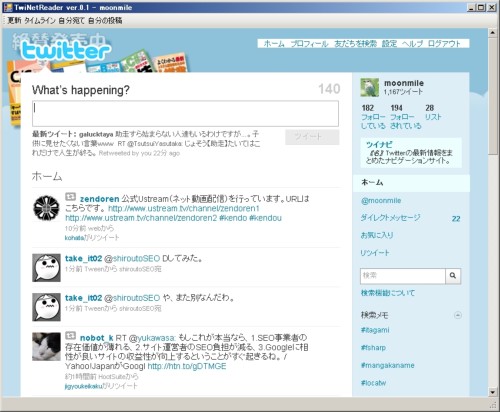The image size is (500, 412).
Task: Focus the What's happening tweet text box
Action: [185, 114]
